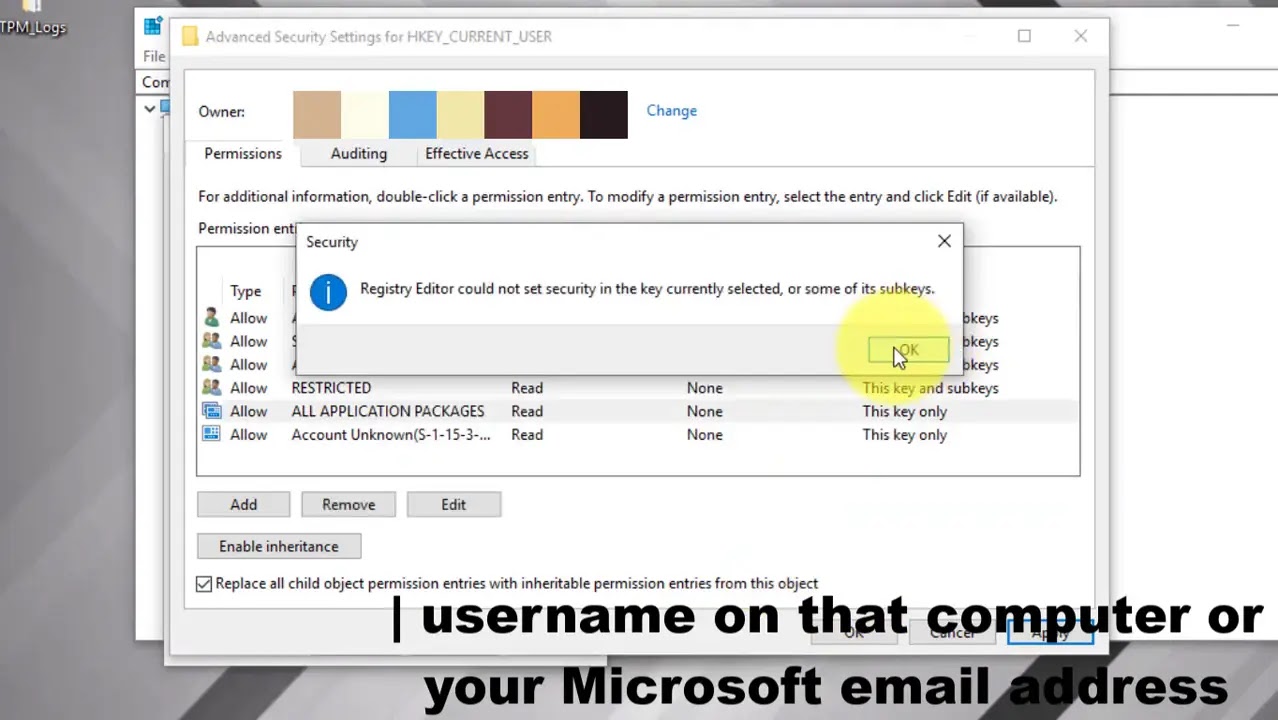Close the Security message dialog with X
Image resolution: width=1278 pixels, height=720 pixels.
944,241
